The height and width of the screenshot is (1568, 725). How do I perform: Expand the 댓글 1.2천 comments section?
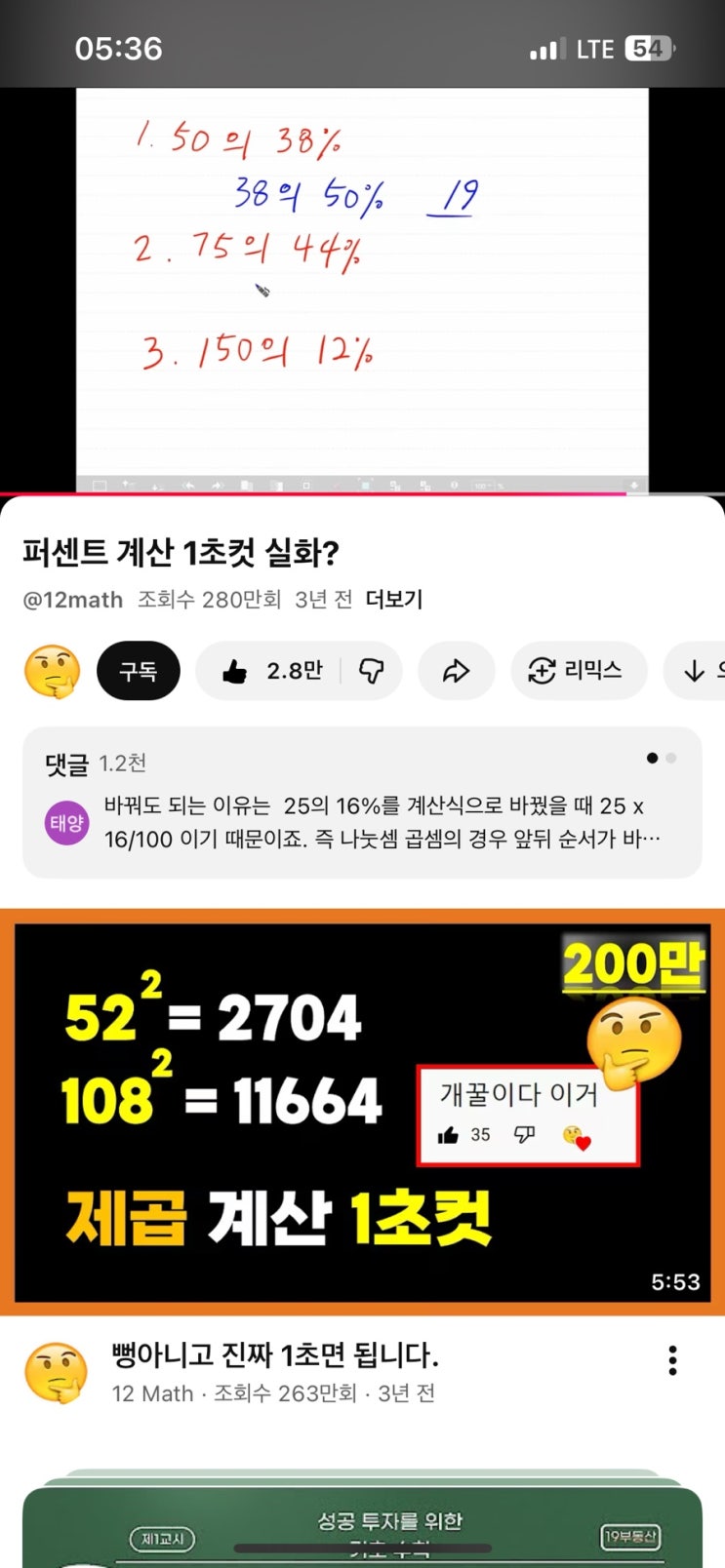click(362, 803)
